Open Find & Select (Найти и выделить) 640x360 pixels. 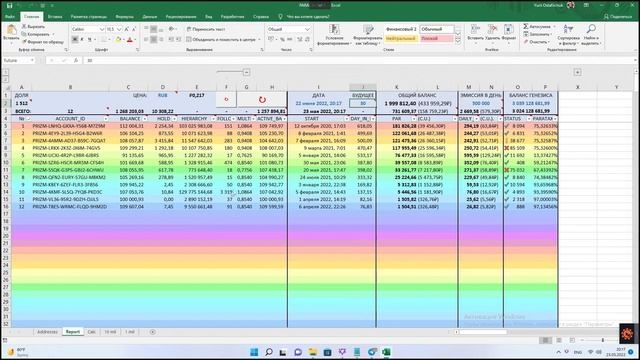point(591,34)
